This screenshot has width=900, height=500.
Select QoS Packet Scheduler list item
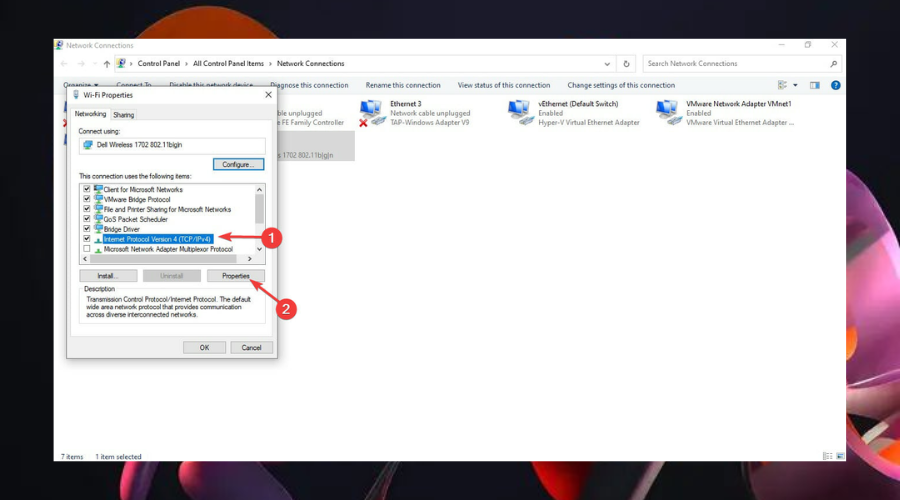point(135,219)
